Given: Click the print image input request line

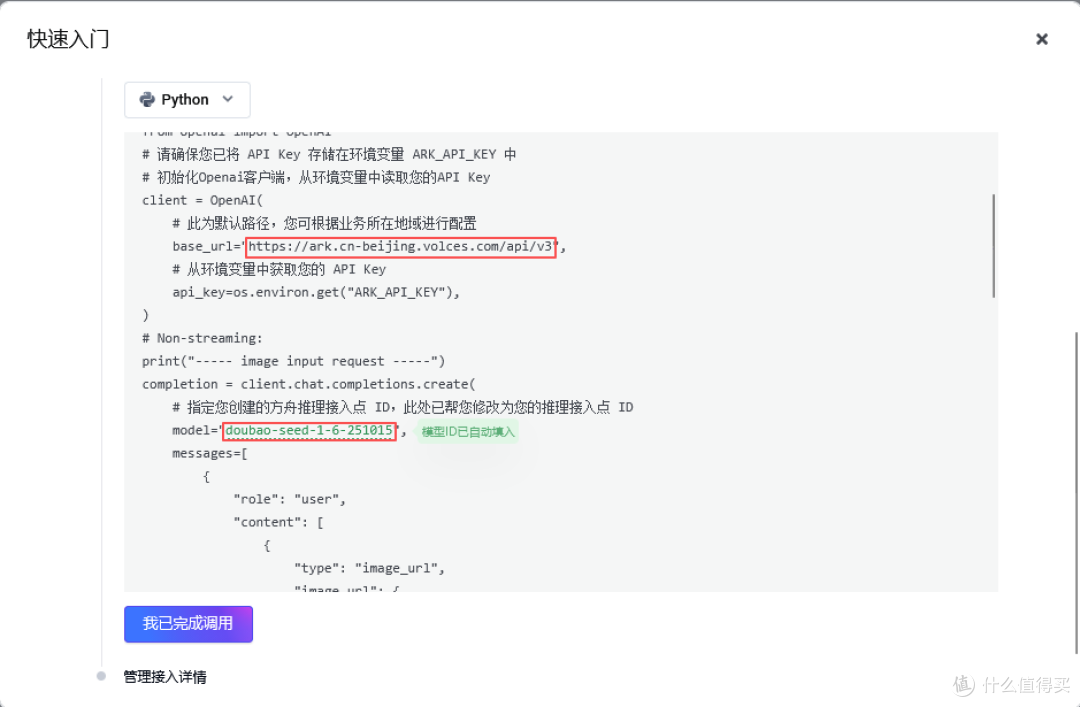Looking at the screenshot, I should tap(293, 361).
